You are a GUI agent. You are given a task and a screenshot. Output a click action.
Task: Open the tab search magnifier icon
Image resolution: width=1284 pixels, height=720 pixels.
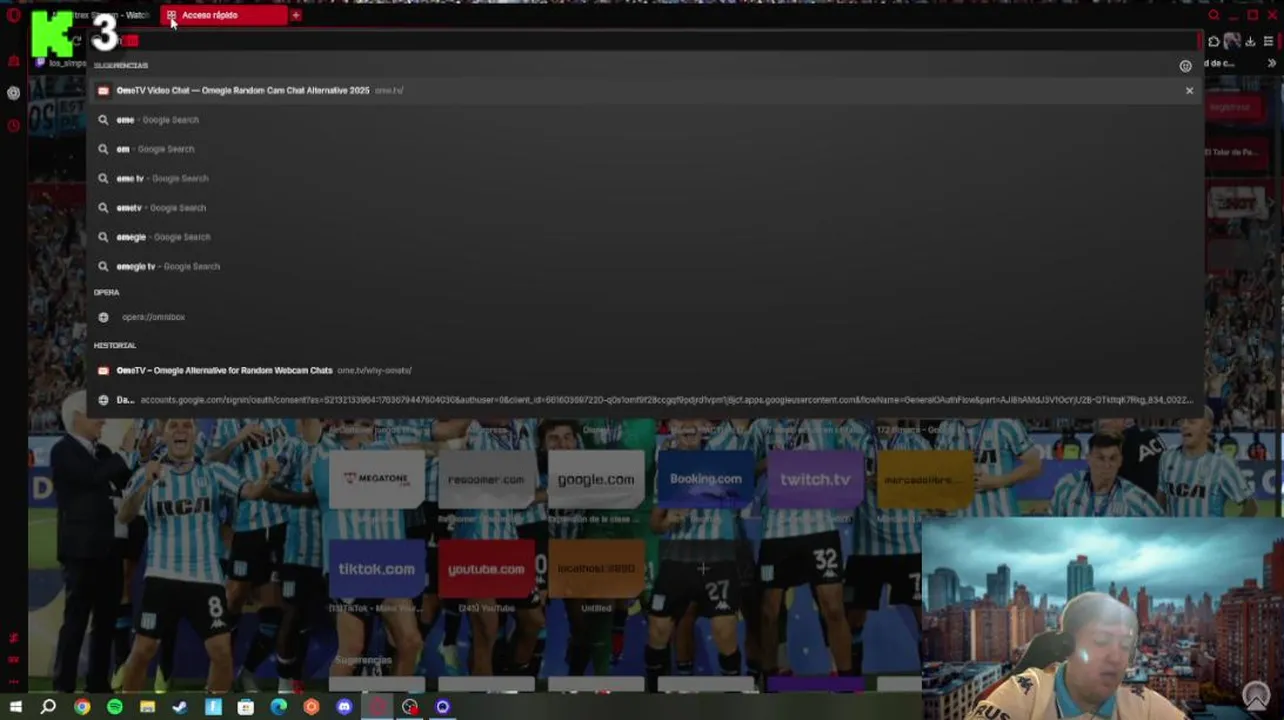1213,15
